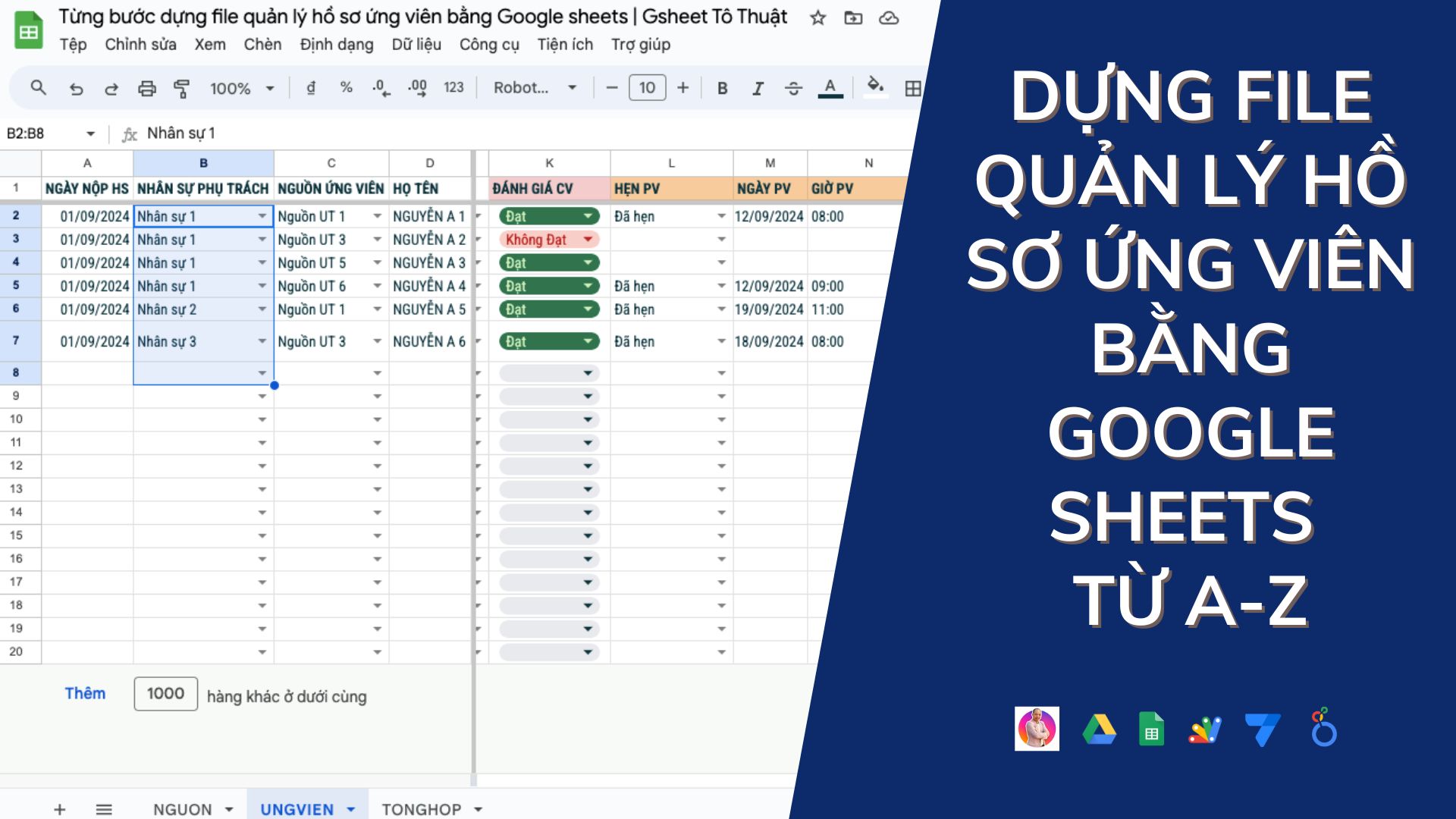Select the paint format tool
The image size is (1456, 819).
click(182, 88)
